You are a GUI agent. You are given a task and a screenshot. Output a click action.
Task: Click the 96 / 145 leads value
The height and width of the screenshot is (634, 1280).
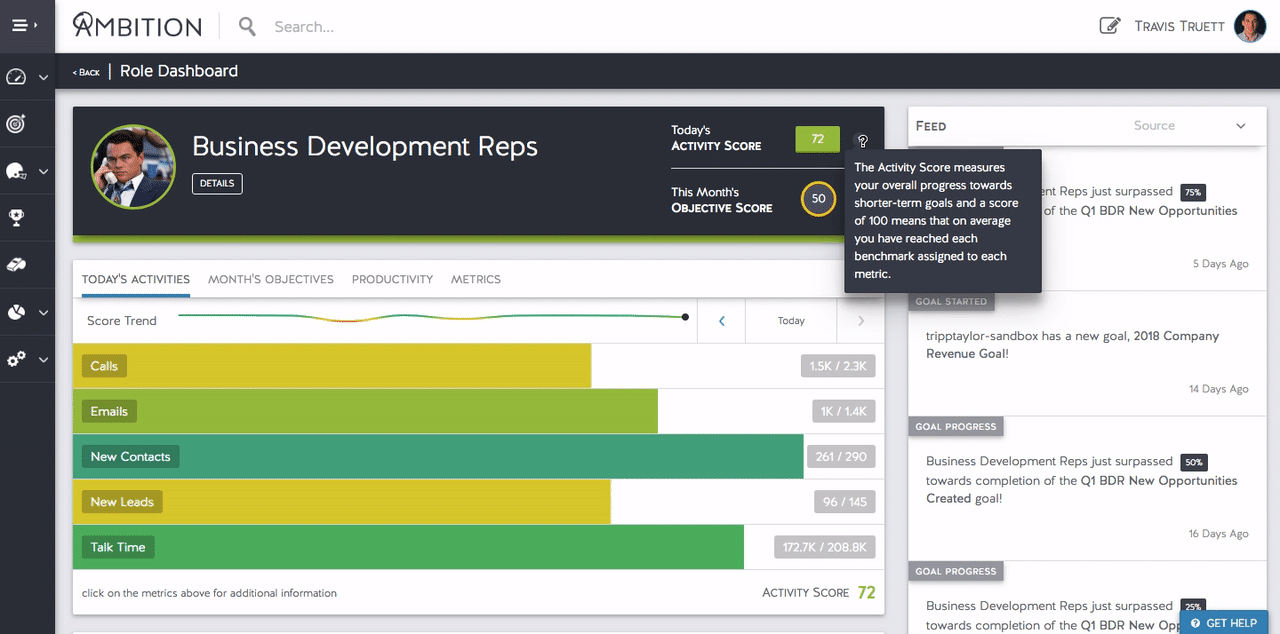point(845,502)
